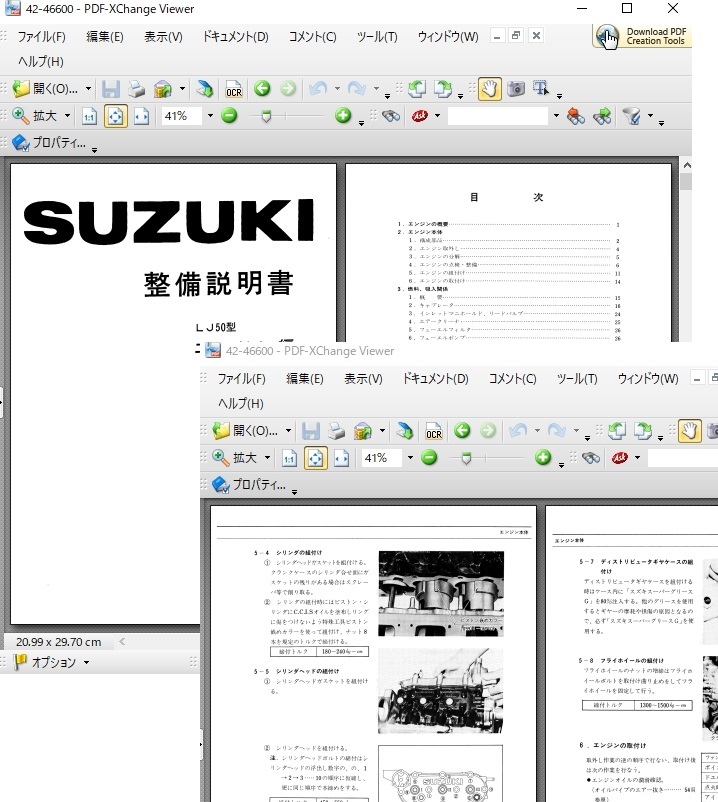Click green back arrow in front window

pyautogui.click(x=462, y=431)
